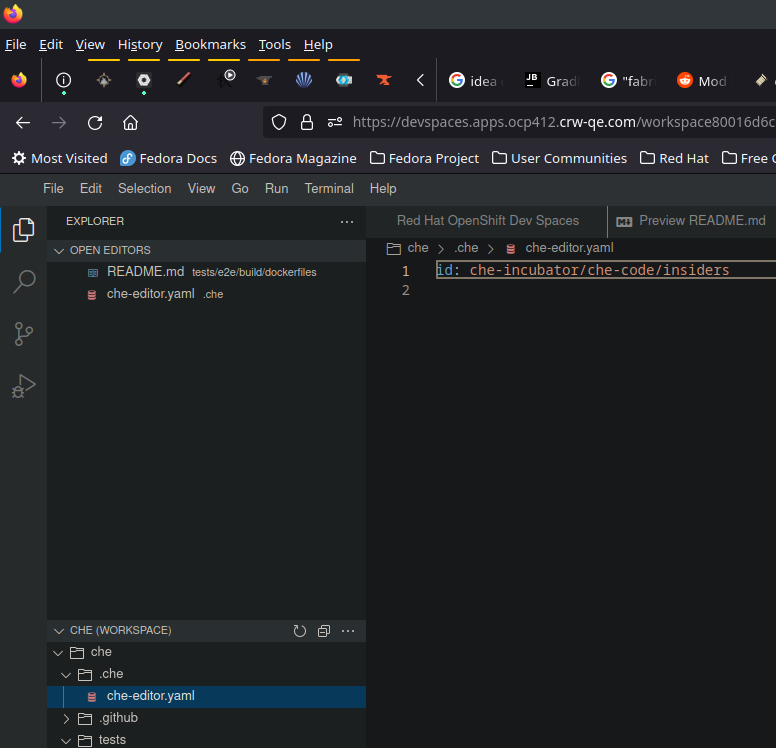This screenshot has height=748, width=776.
Task: Open Most Visited bookmarks
Action: pos(60,158)
